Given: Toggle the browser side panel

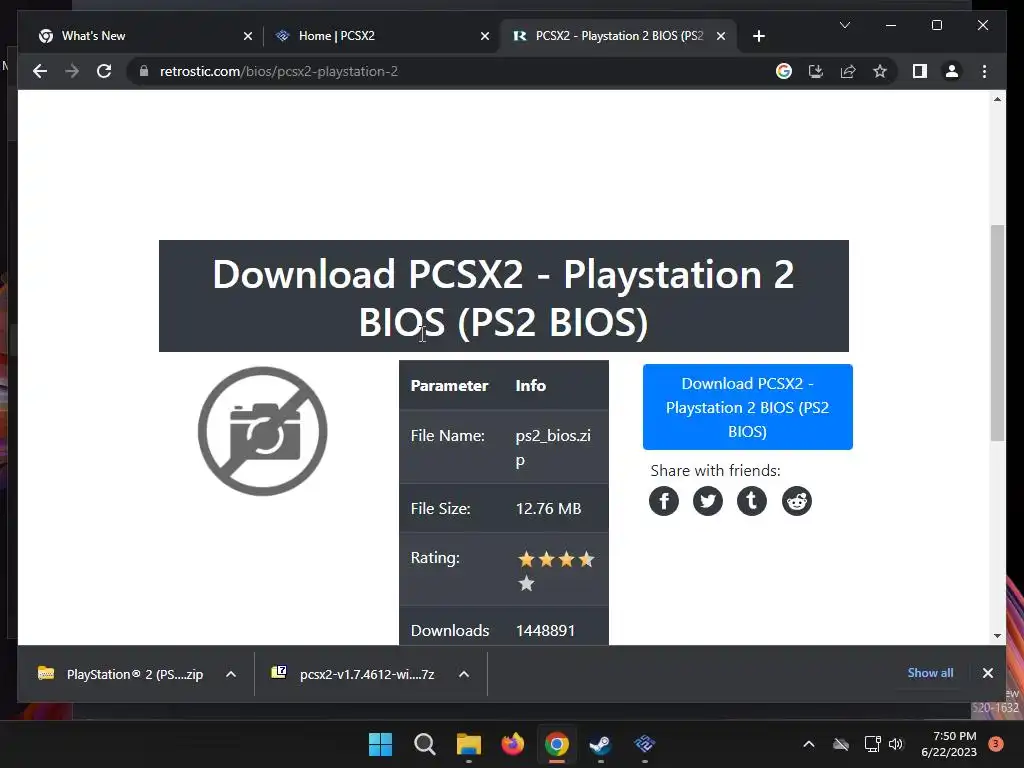Looking at the screenshot, I should [920, 71].
